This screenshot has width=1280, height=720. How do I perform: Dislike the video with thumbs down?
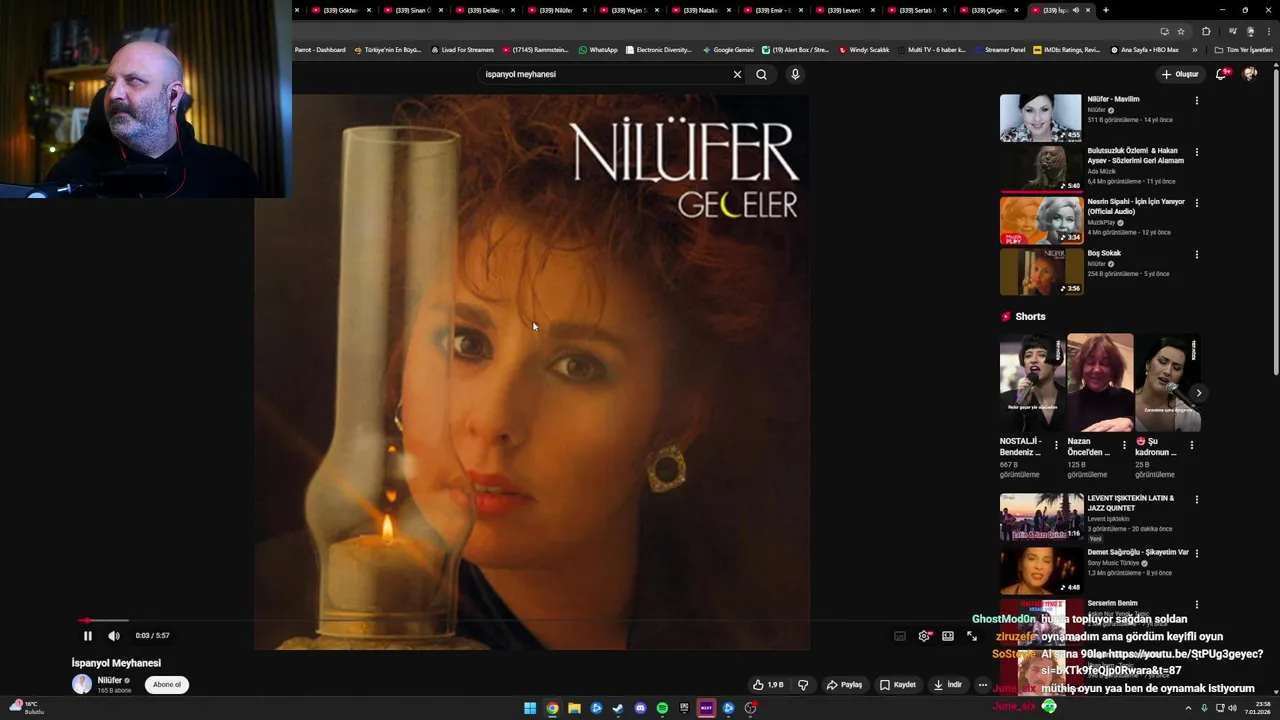click(x=803, y=685)
